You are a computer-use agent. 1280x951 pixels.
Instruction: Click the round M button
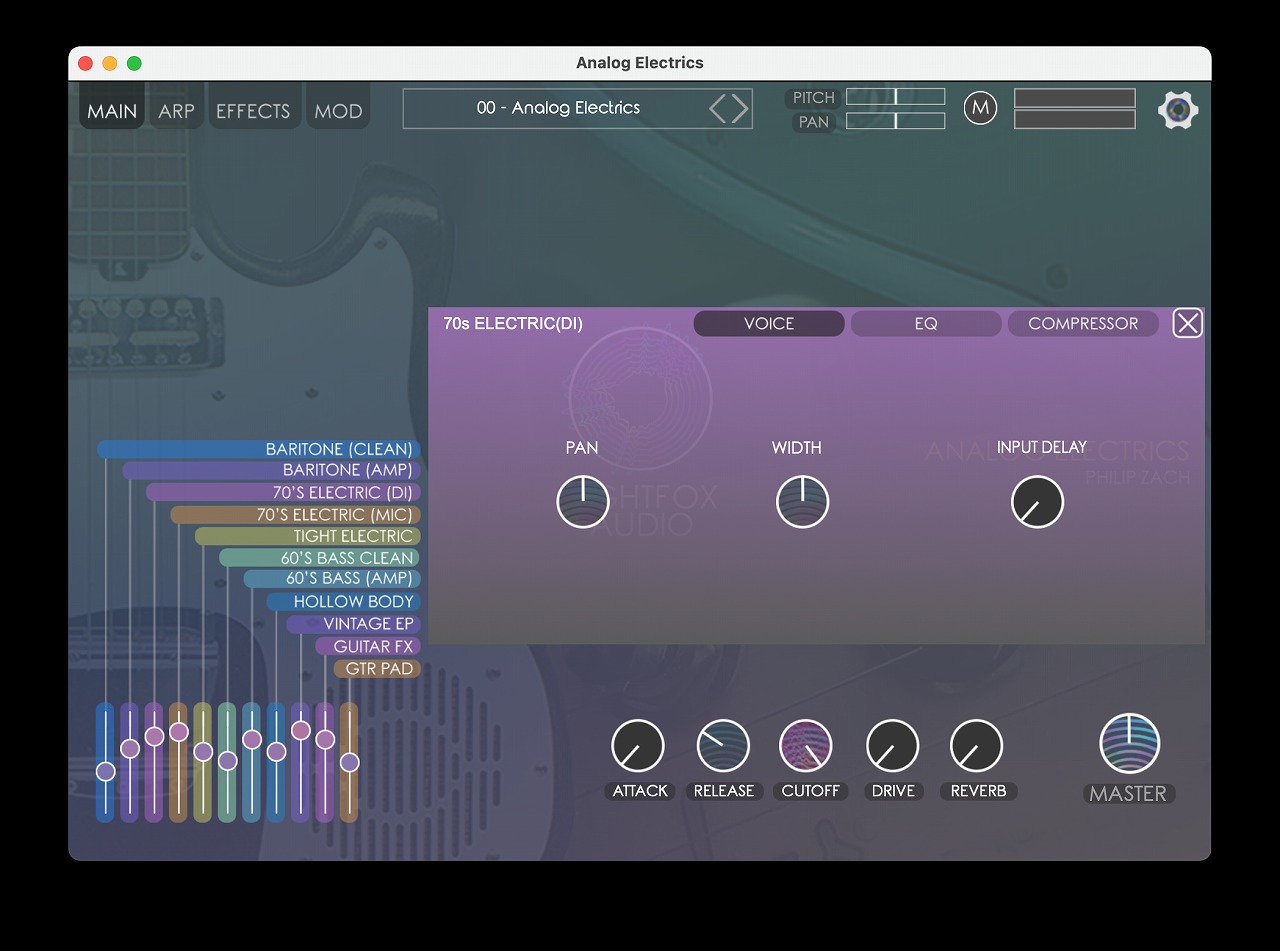coord(980,108)
